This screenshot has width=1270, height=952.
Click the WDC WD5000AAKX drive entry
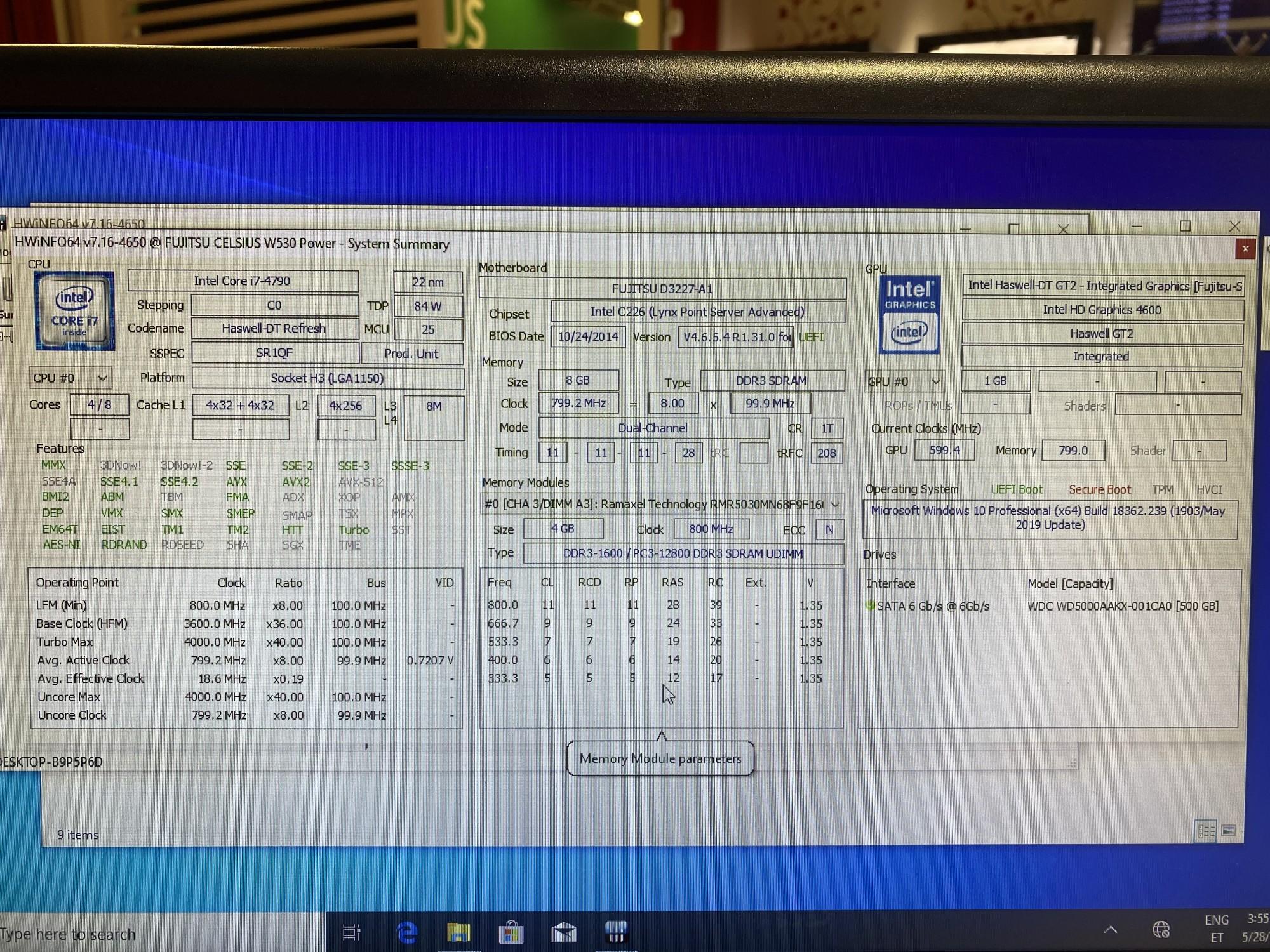pyautogui.click(x=1123, y=606)
